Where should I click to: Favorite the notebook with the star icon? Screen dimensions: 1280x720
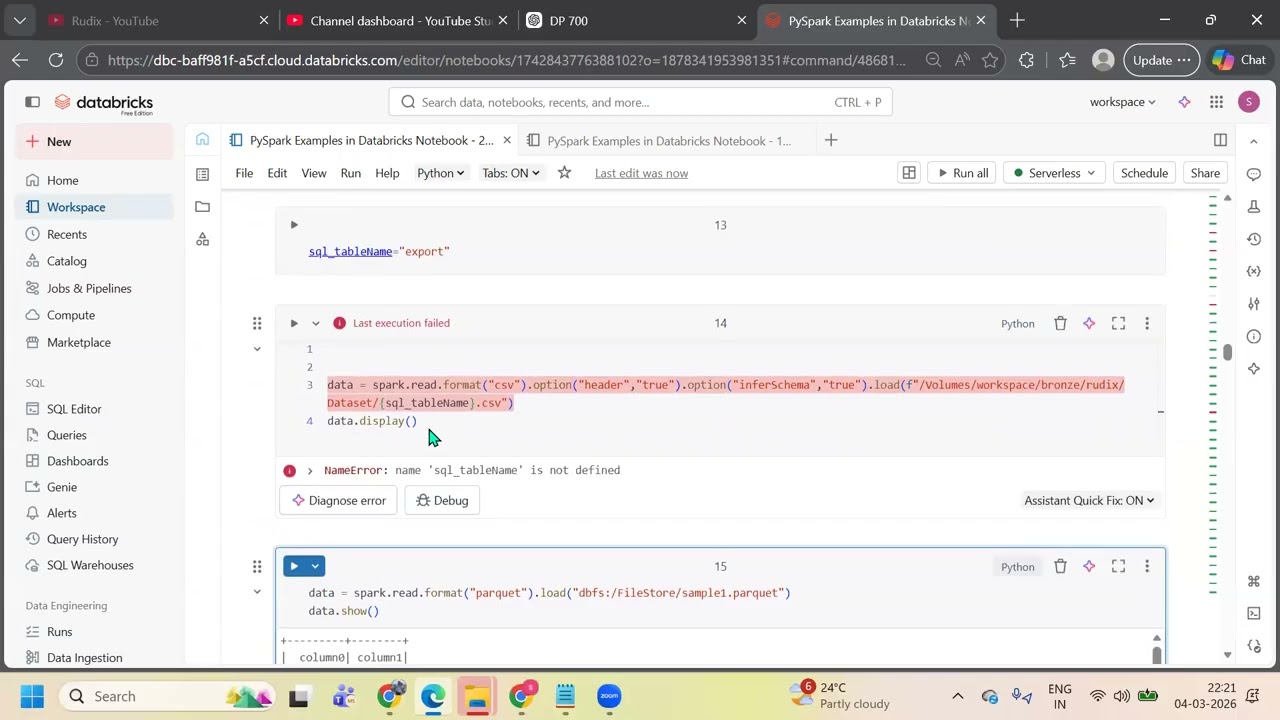point(564,173)
